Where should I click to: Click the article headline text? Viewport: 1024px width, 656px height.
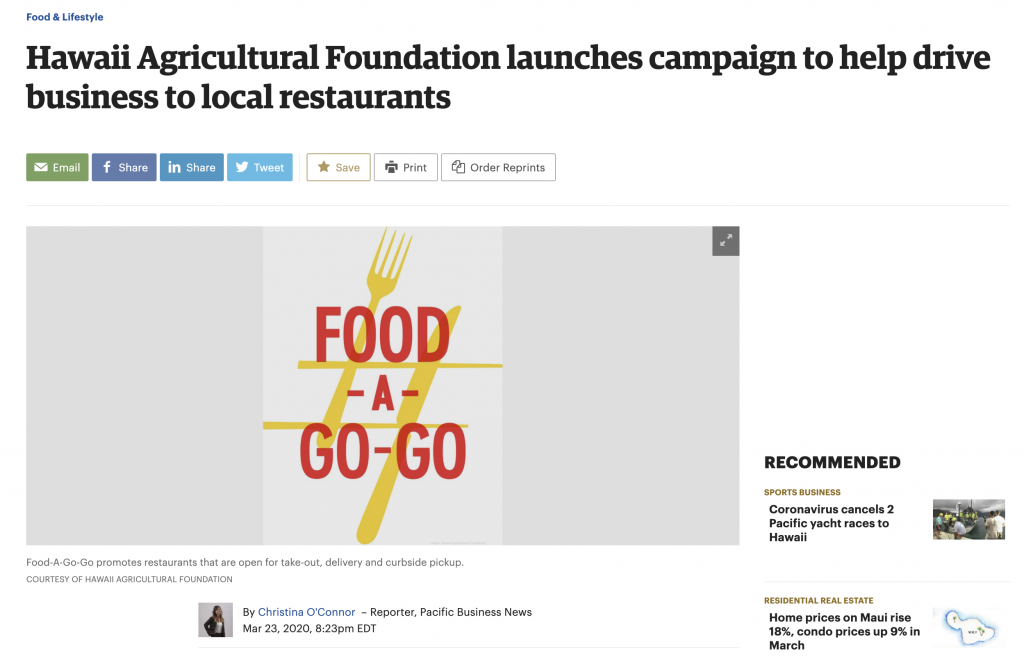pyautogui.click(x=507, y=77)
